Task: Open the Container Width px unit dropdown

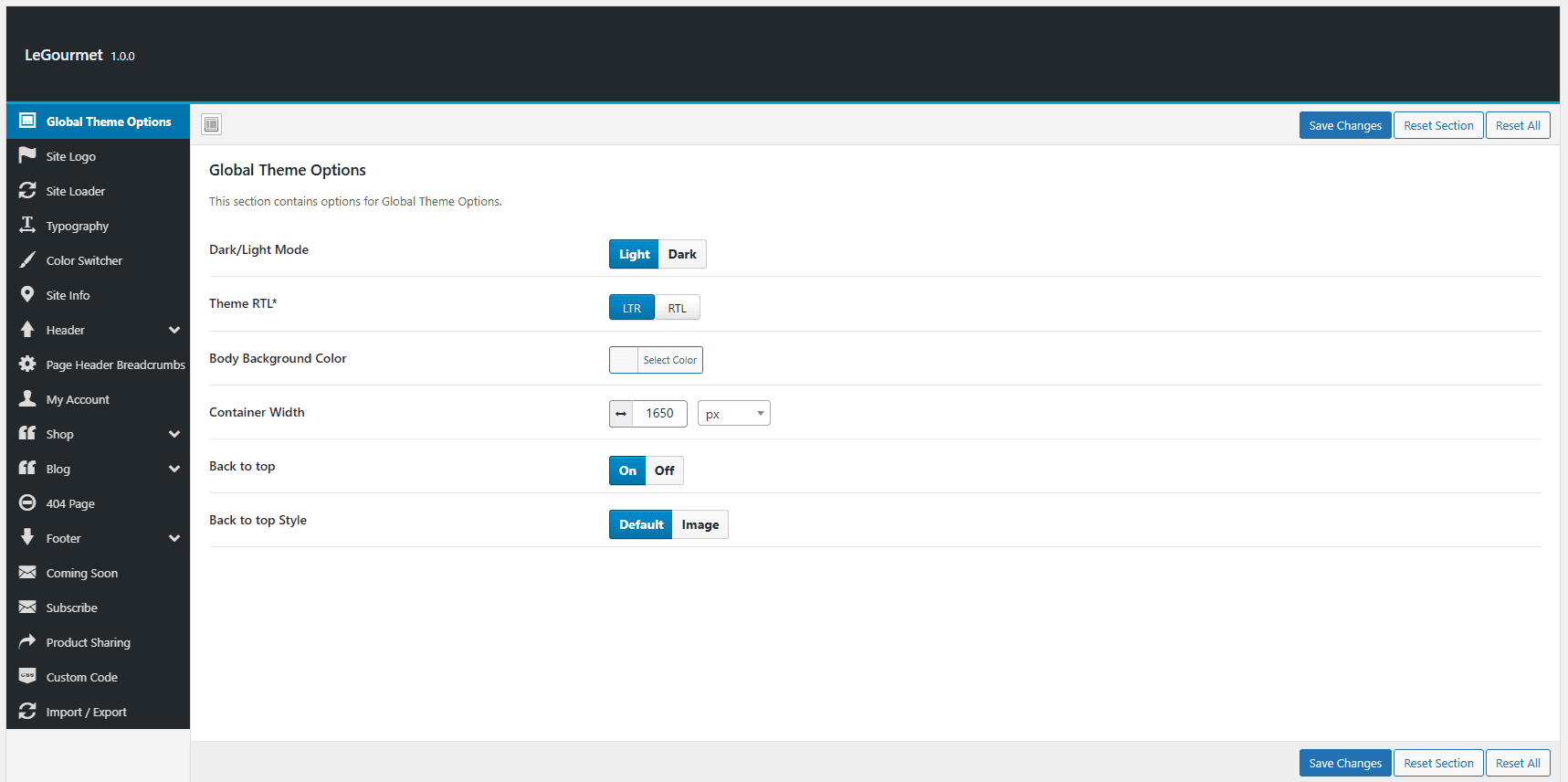Action: pos(734,413)
